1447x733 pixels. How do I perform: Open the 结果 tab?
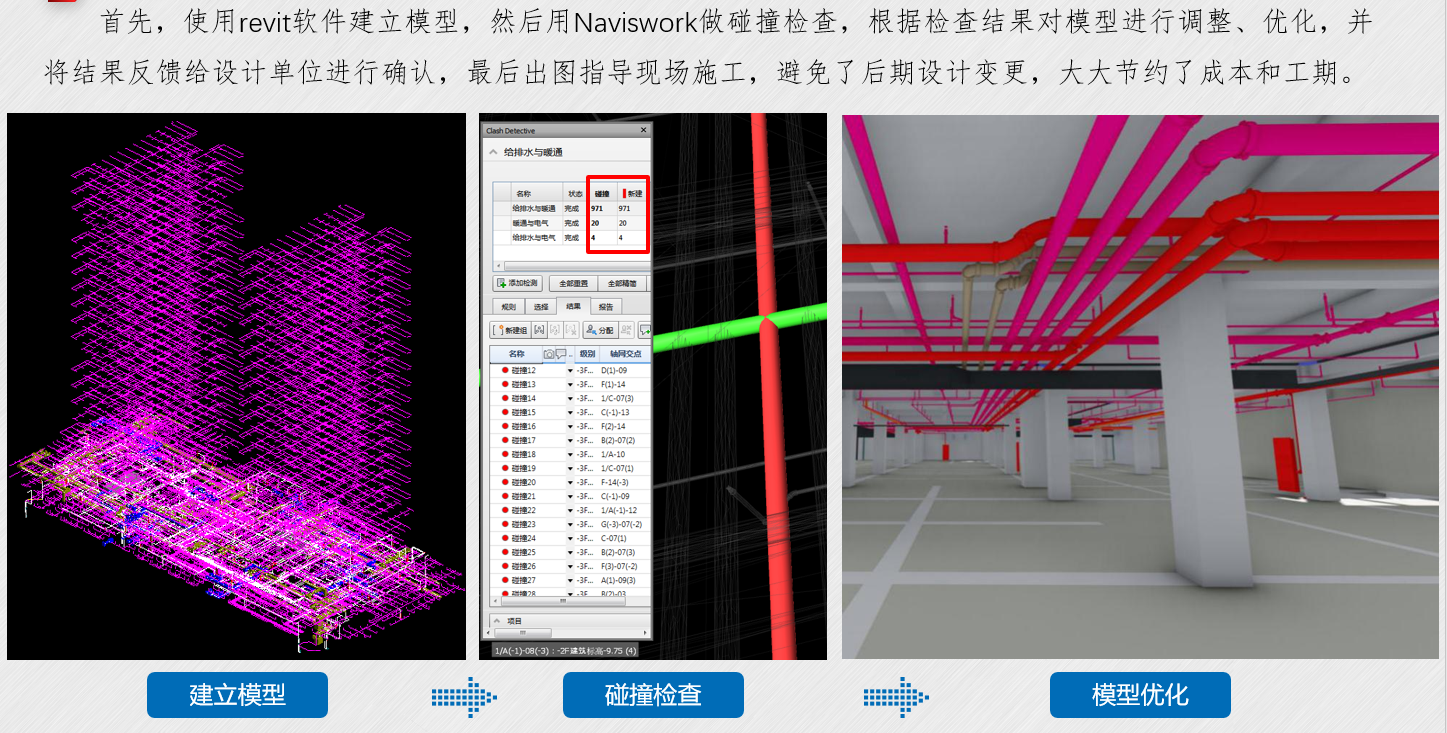[573, 306]
